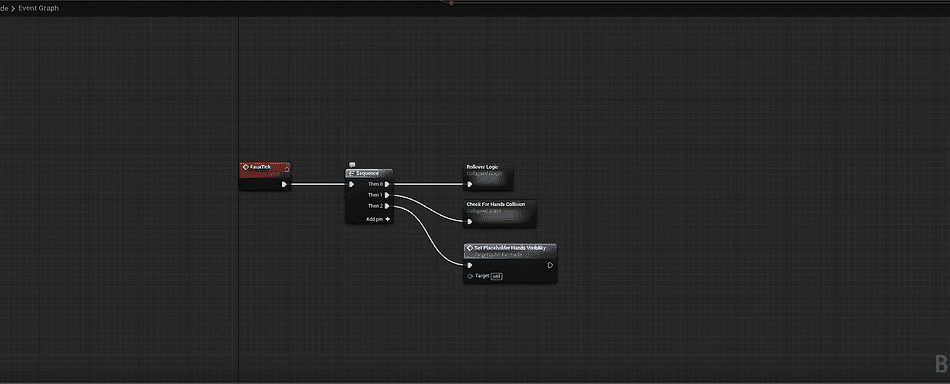Click the Then 0 output pin
The image size is (950, 384).
pos(387,184)
